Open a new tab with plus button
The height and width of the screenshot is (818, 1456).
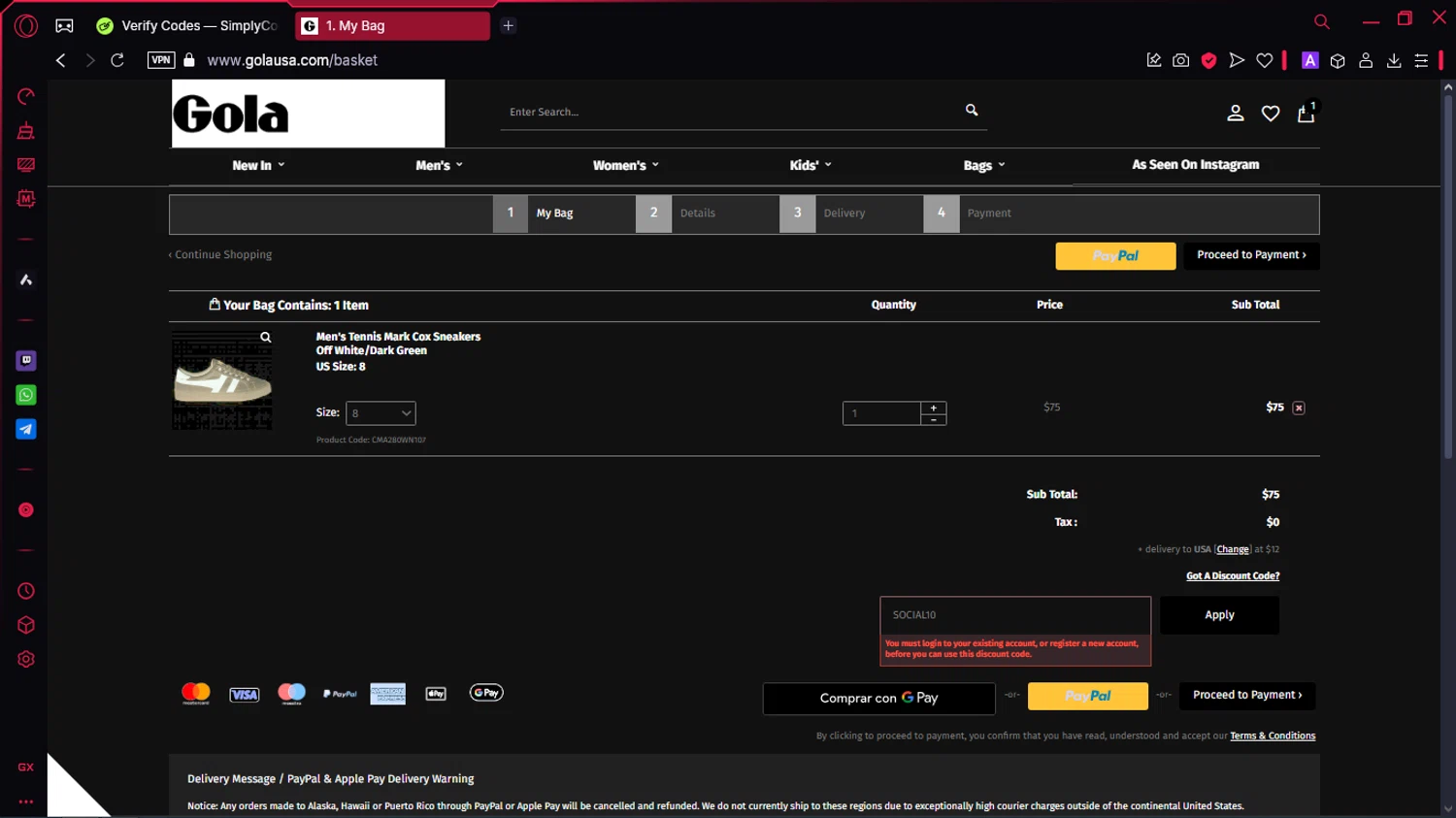click(508, 26)
